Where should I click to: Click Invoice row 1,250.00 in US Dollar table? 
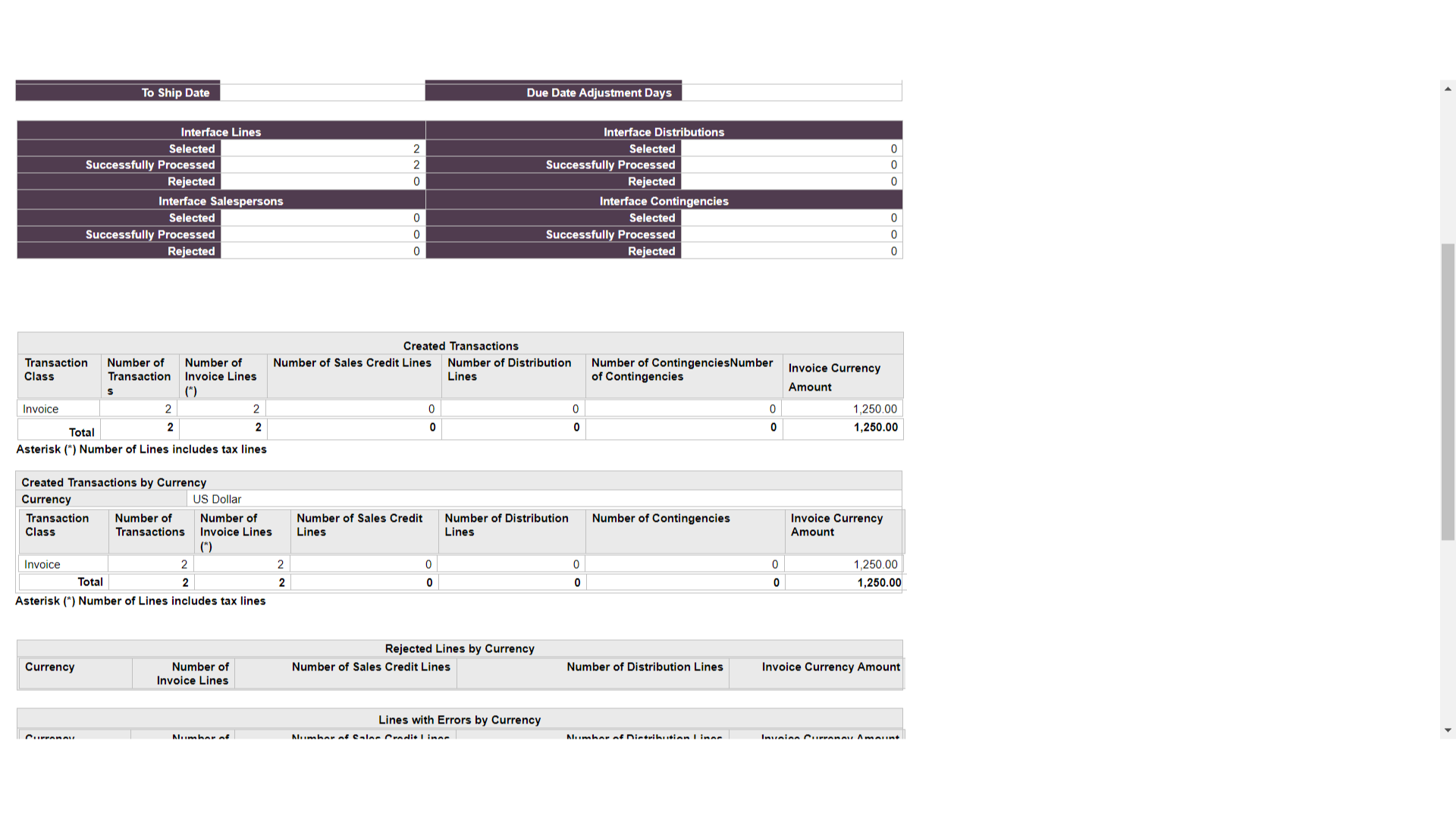[x=875, y=564]
